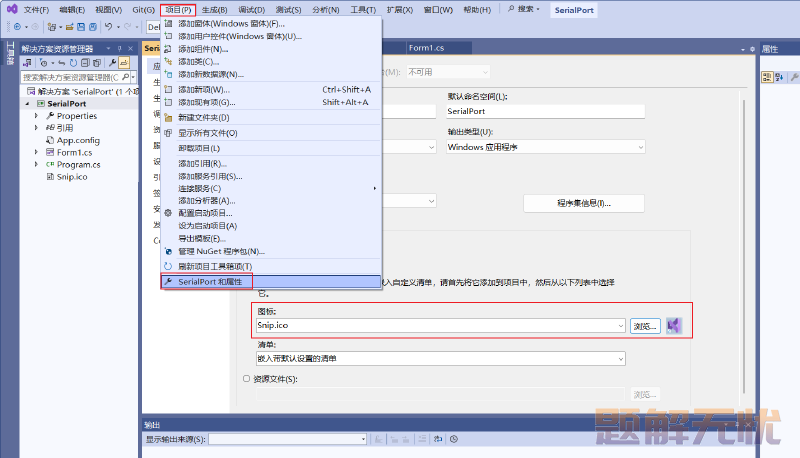Pin the solution explorer panel

point(119,48)
